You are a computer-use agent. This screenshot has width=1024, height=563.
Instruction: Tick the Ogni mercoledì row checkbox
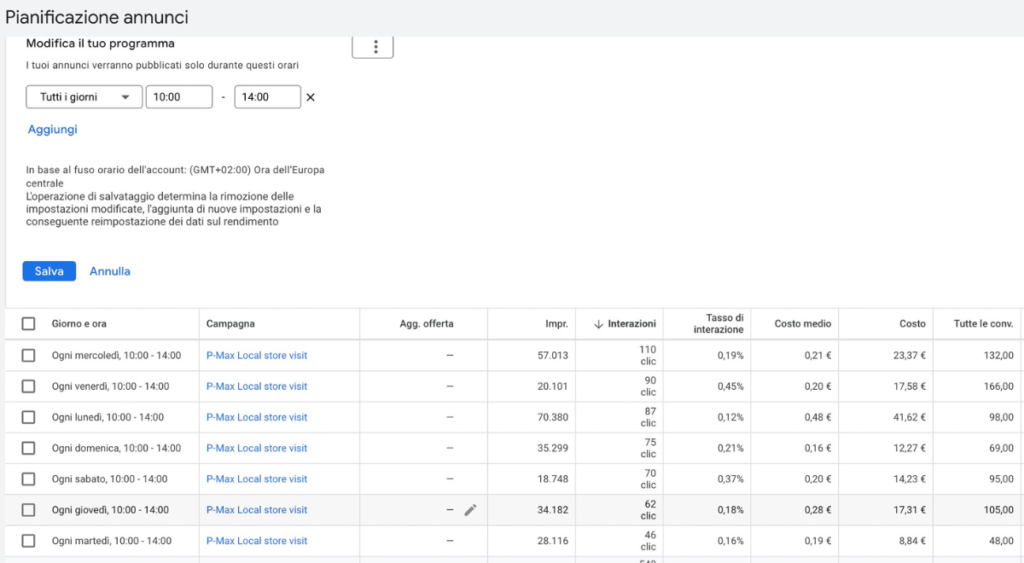[x=28, y=355]
